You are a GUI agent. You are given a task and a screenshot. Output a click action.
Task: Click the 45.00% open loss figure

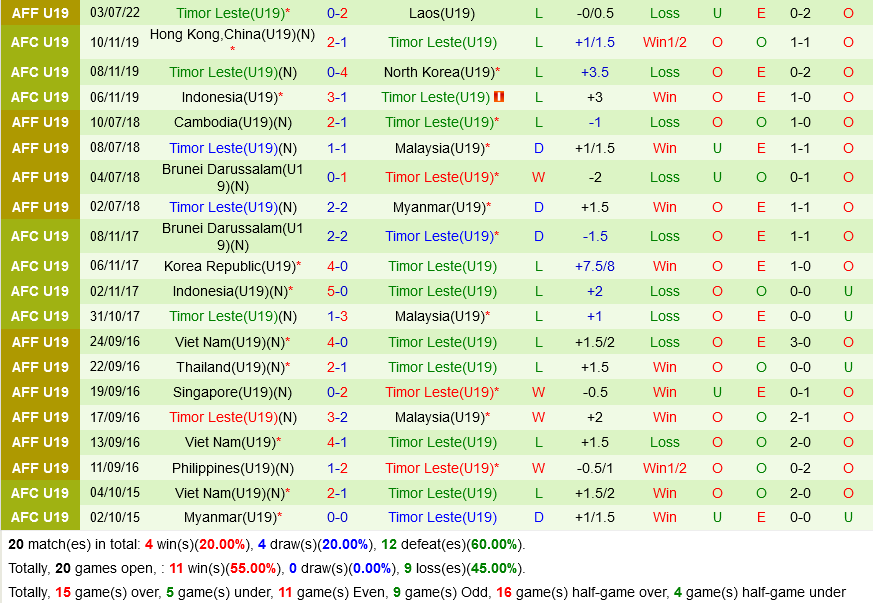(494, 568)
